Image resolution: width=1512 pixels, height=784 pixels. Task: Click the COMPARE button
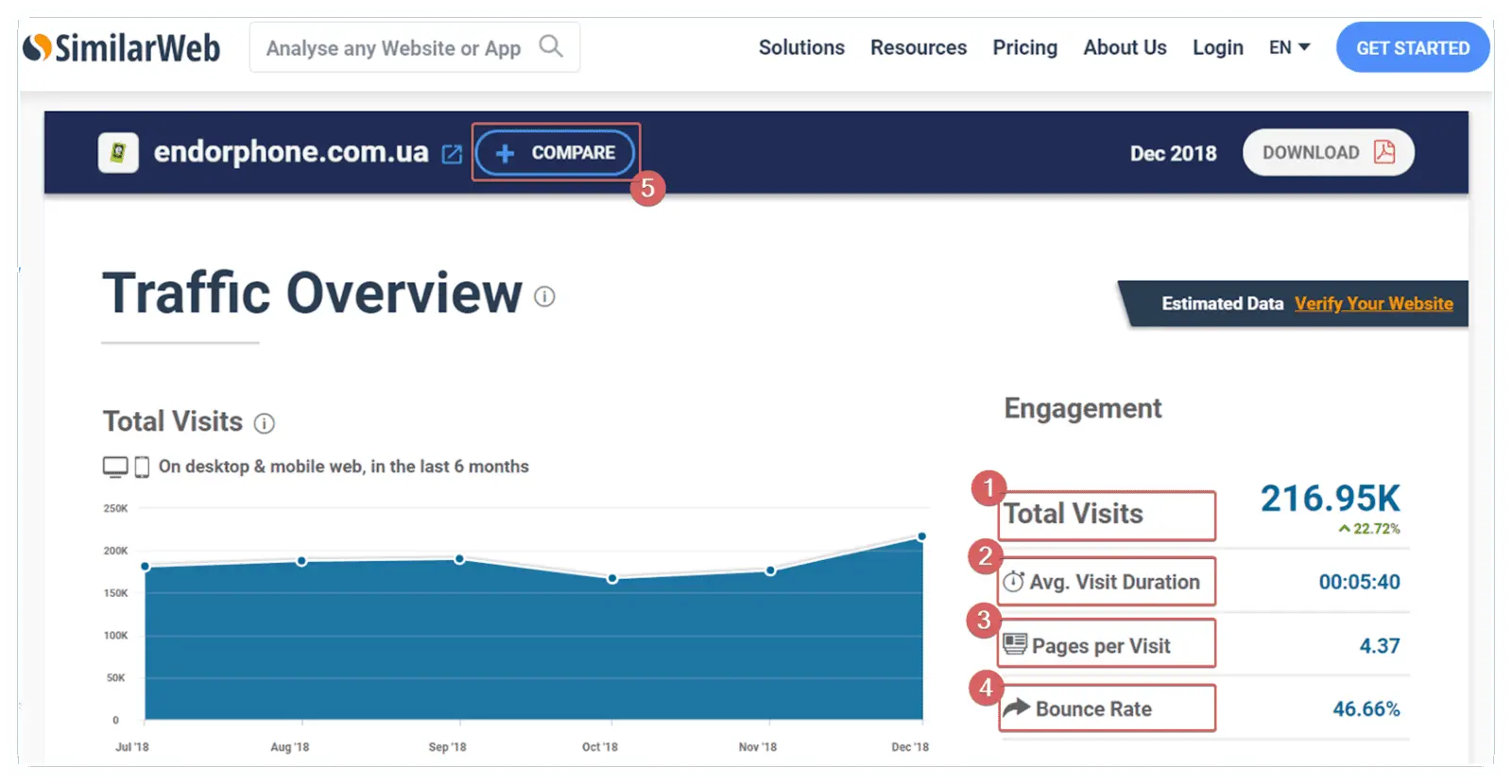pos(555,153)
